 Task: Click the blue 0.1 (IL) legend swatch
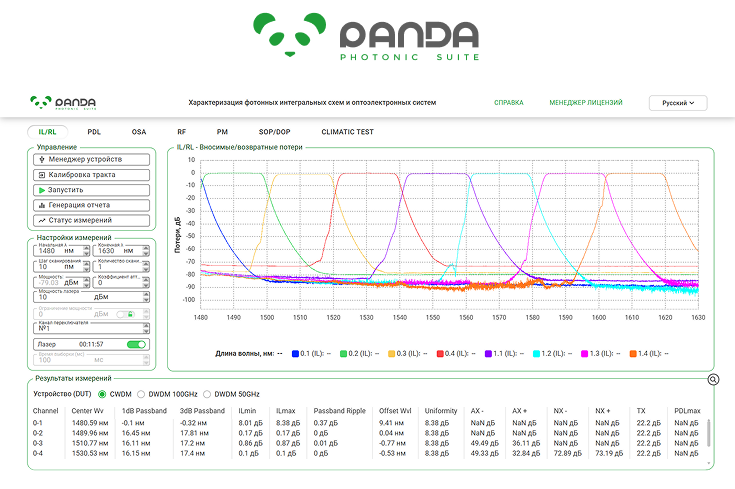coord(295,354)
